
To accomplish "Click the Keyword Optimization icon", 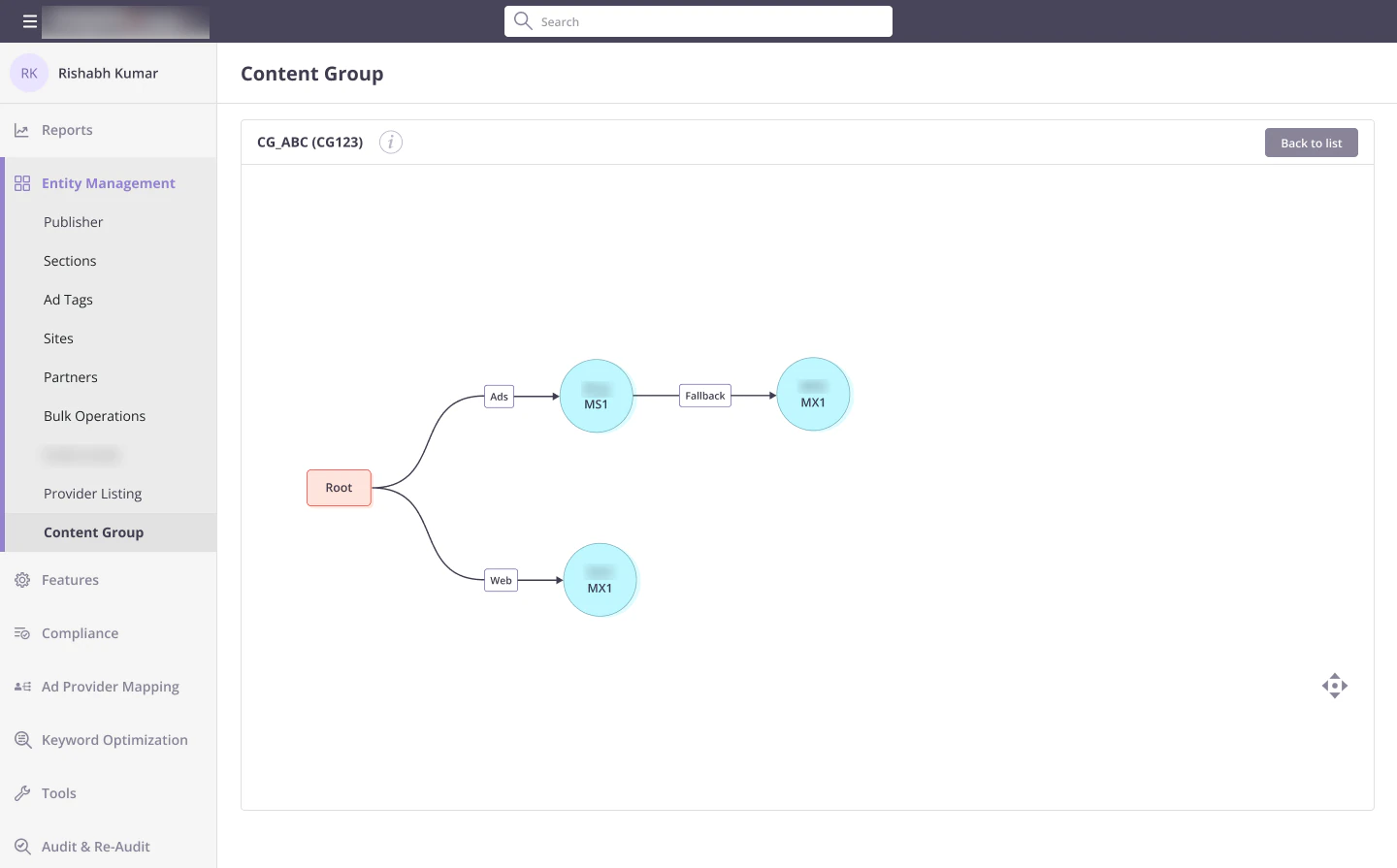I will click(22, 740).
